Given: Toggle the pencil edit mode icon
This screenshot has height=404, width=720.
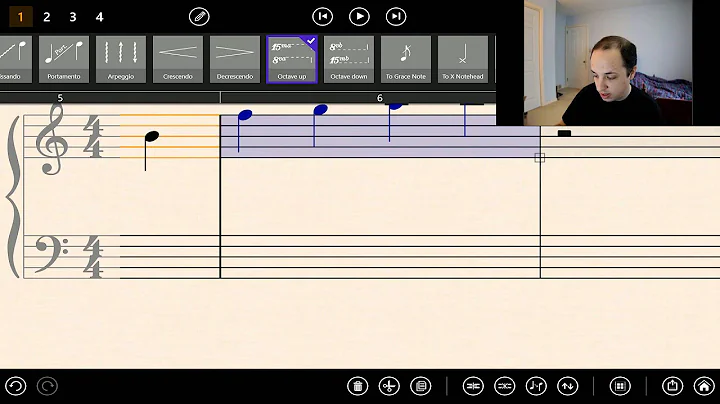Looking at the screenshot, I should 199,17.
